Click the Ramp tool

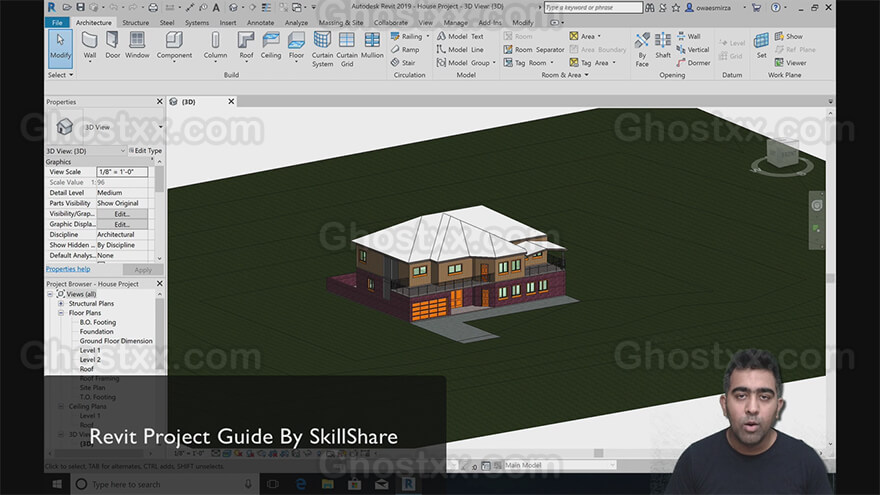pos(405,49)
